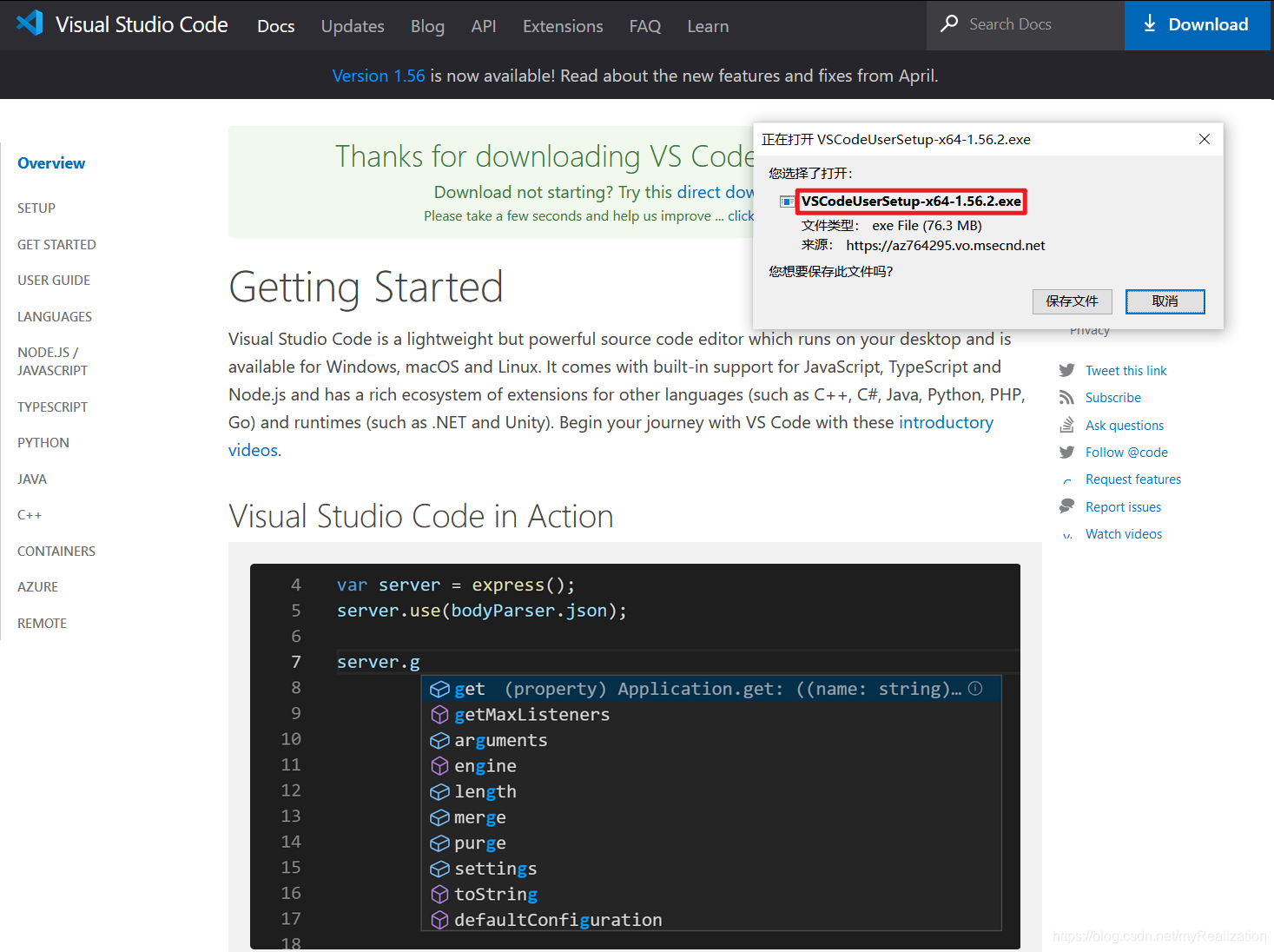Image resolution: width=1274 pixels, height=952 pixels.
Task: Click the download arrow icon in header
Action: pyautogui.click(x=1150, y=23)
